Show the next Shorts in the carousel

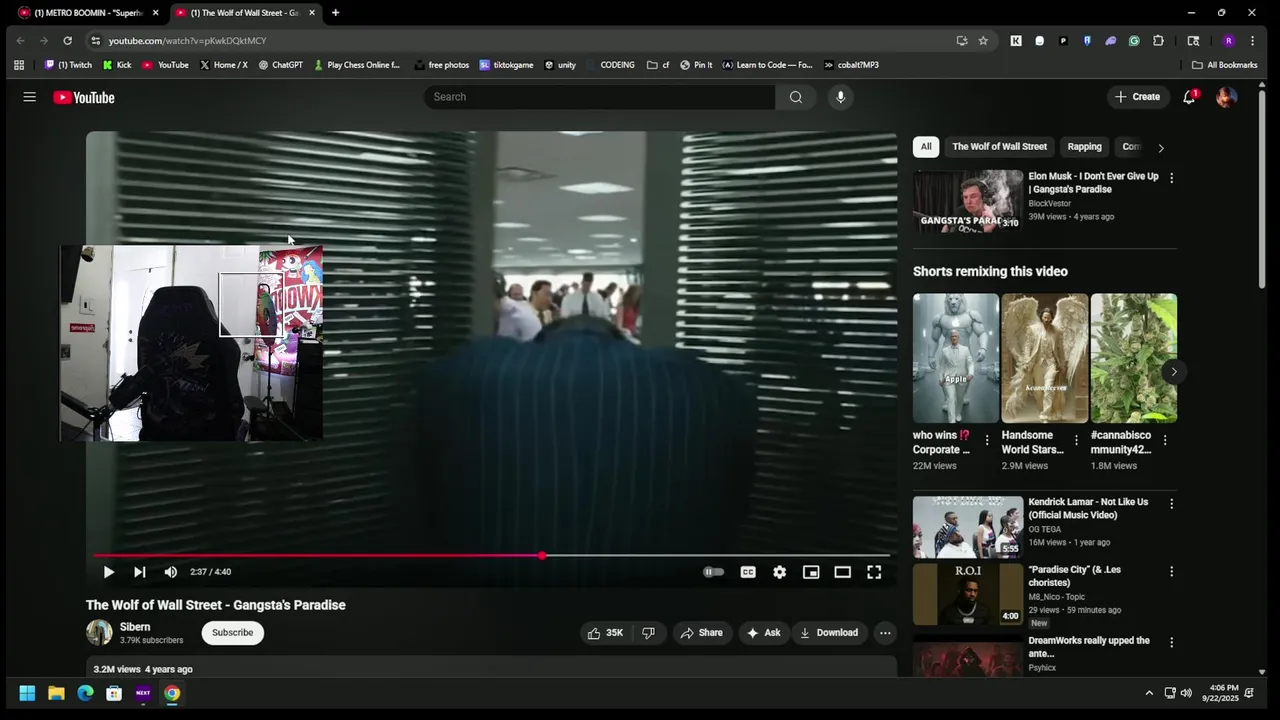[1174, 372]
